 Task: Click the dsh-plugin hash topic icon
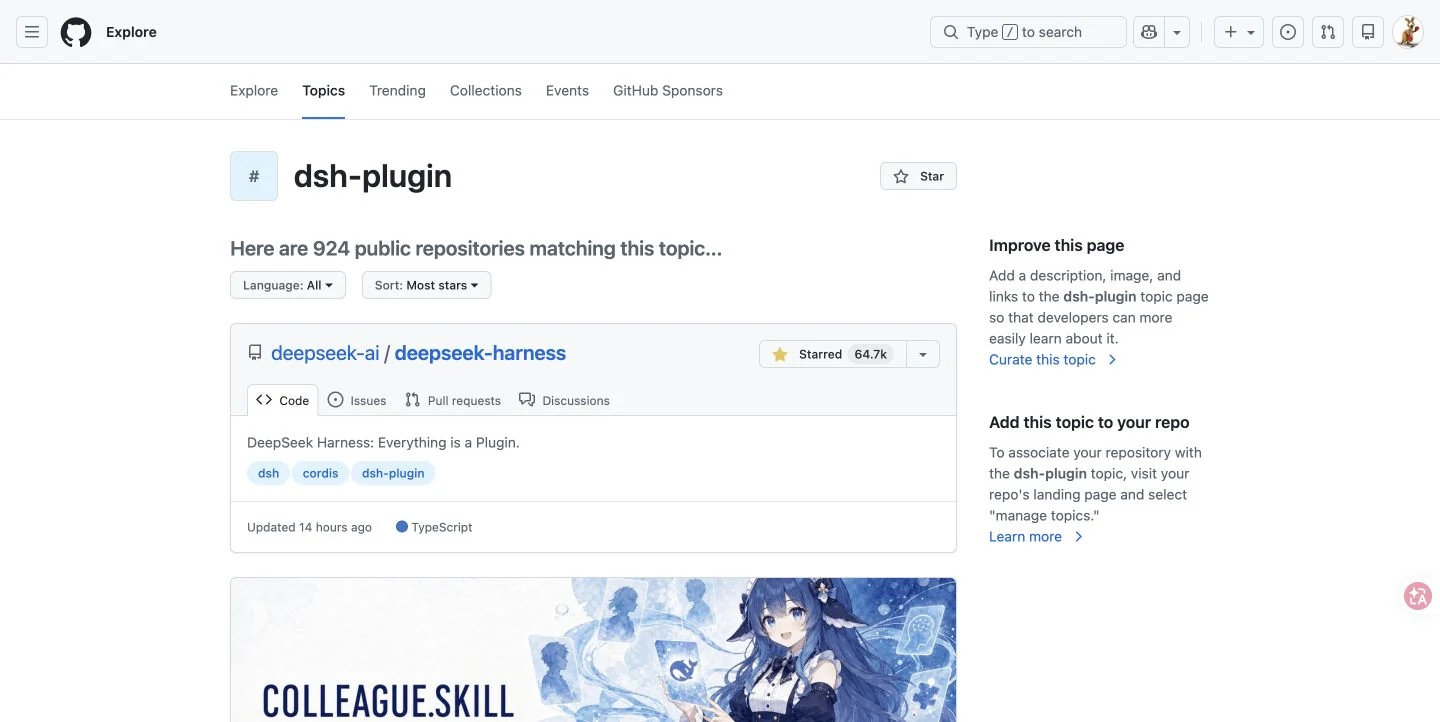[254, 176]
